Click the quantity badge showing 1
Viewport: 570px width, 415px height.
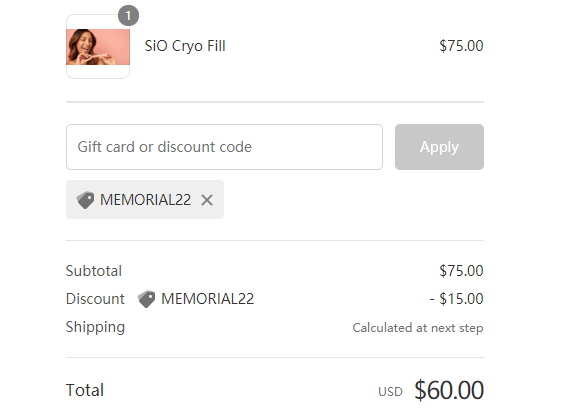(x=128, y=16)
